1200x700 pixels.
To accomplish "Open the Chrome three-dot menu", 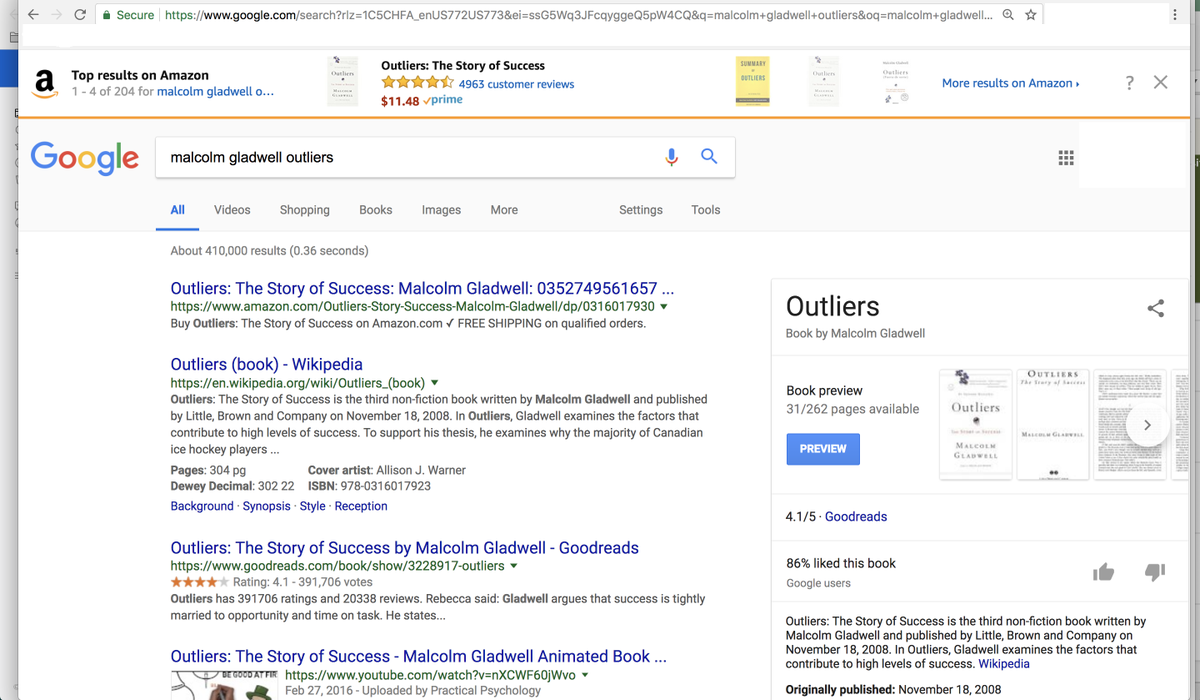I will pyautogui.click(x=1176, y=15).
